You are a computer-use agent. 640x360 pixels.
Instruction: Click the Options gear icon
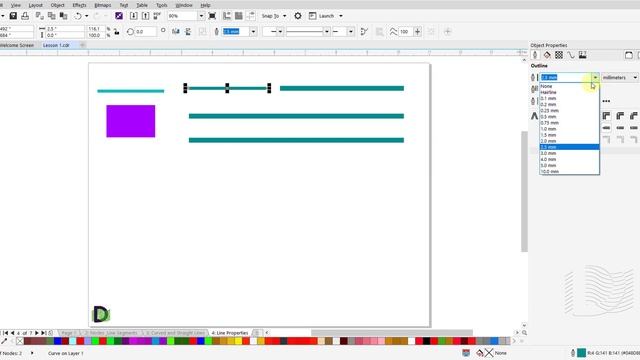point(298,16)
